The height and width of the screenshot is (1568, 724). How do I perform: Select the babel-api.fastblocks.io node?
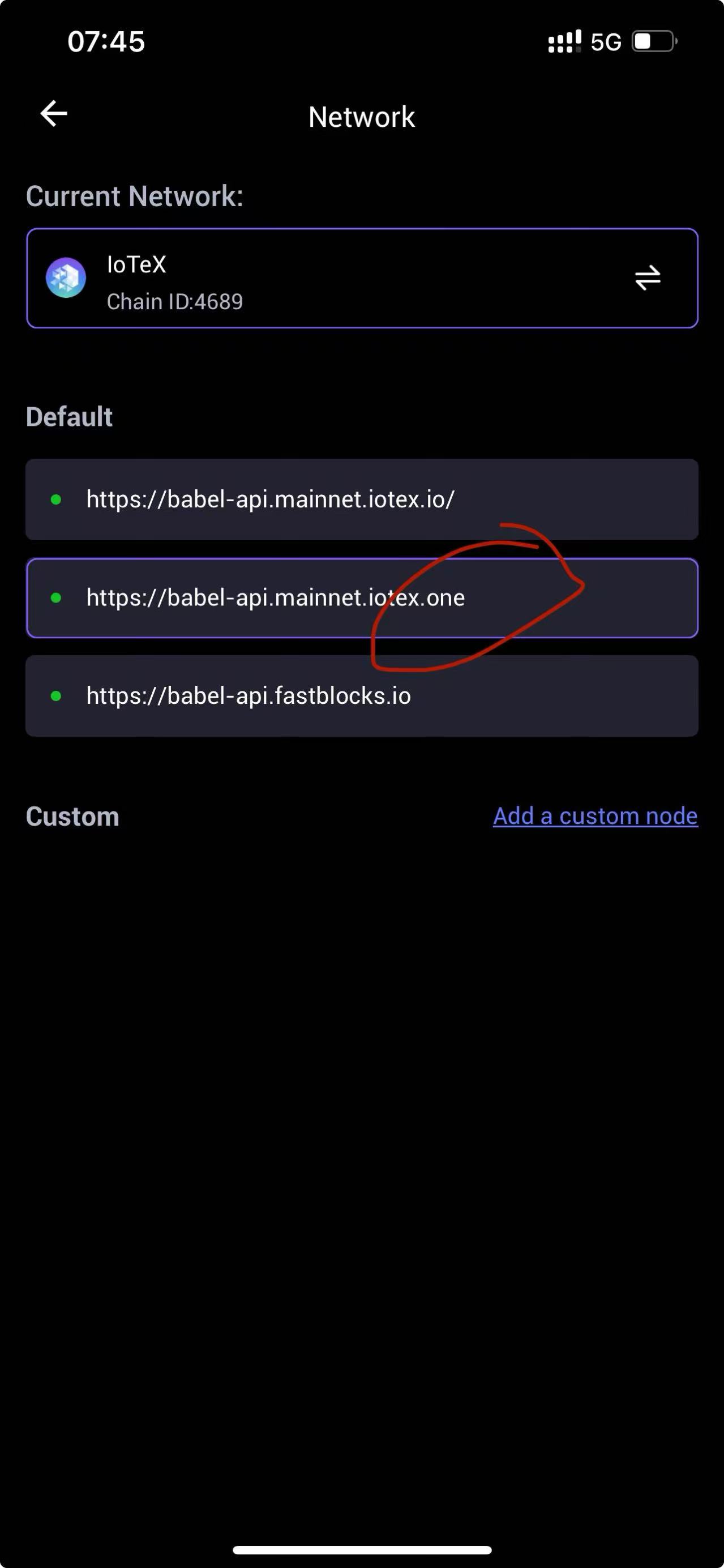pyautogui.click(x=362, y=696)
